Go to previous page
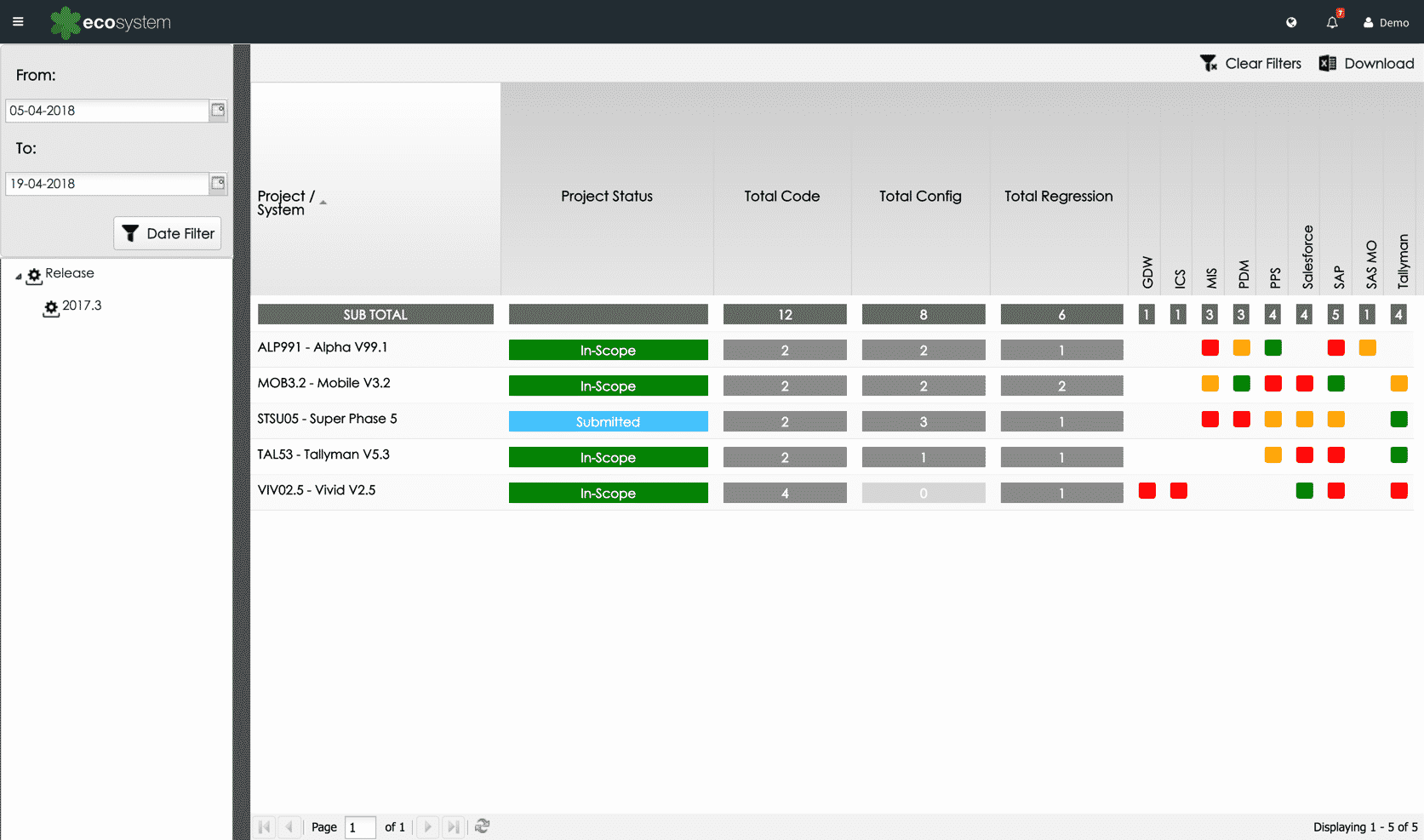Viewport: 1424px width, 840px height. 290,826
